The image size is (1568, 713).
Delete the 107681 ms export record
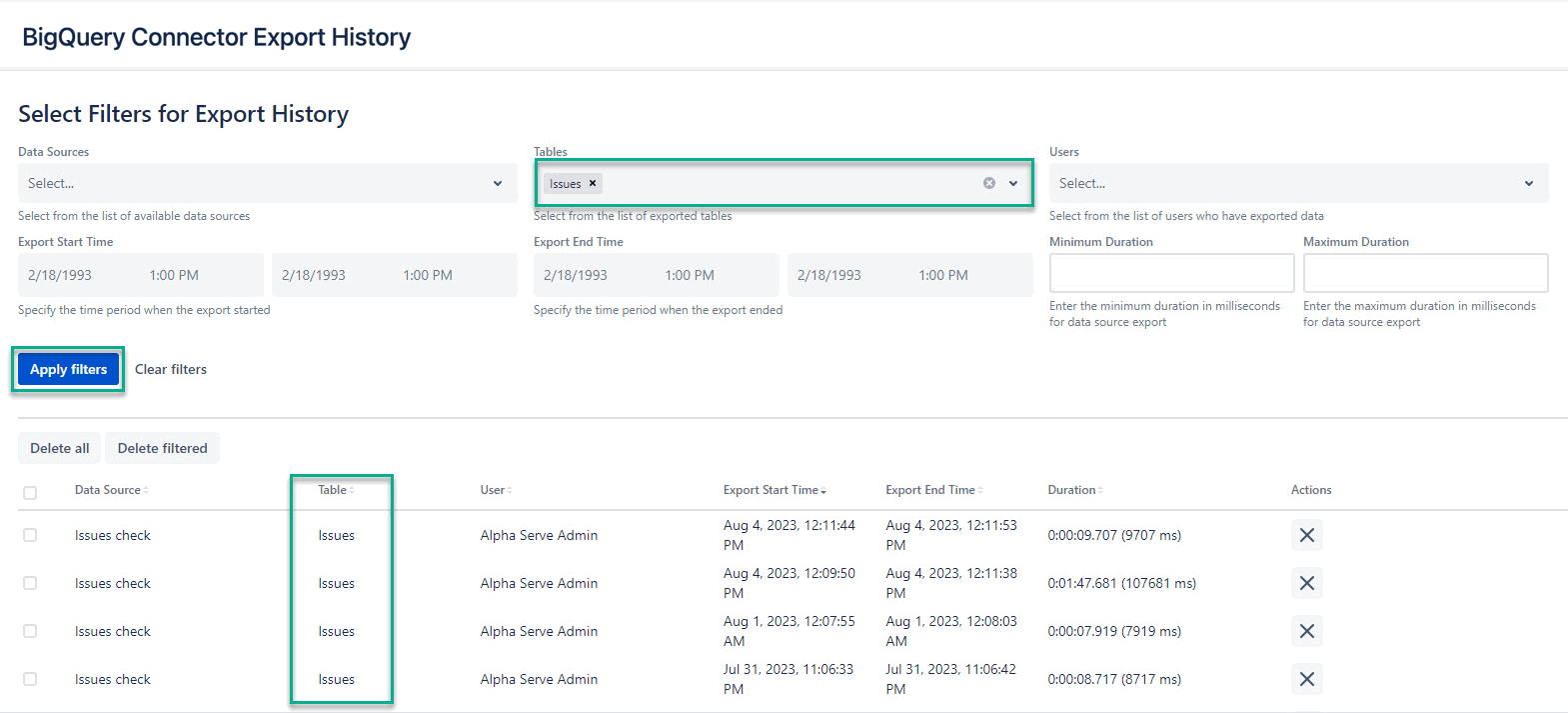point(1306,583)
